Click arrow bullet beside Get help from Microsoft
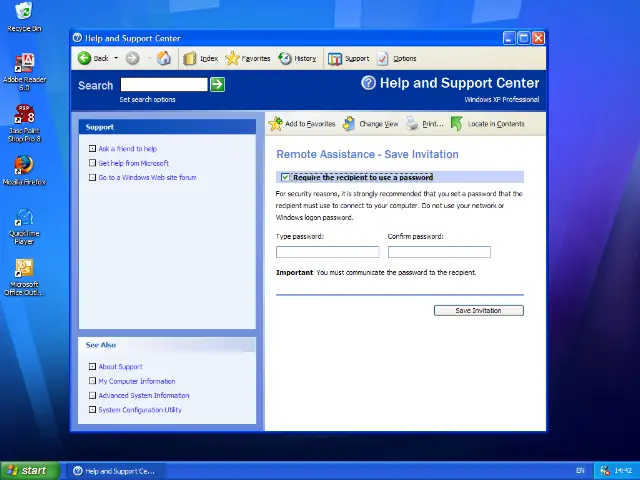The width and height of the screenshot is (640, 480). coord(92,163)
